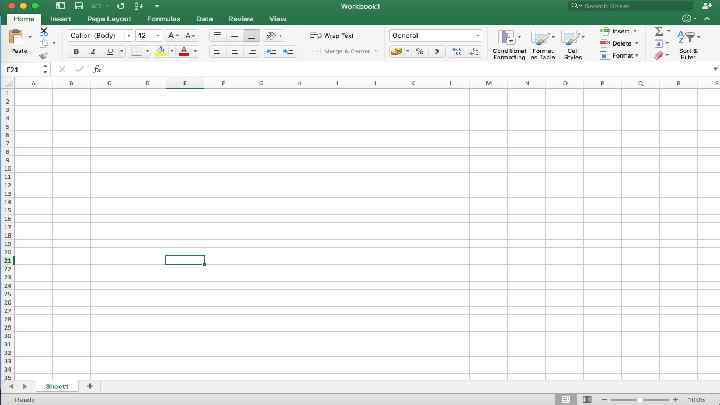Select the Sheet1 tab
Screen dimensions: 720x405
pyautogui.click(x=57, y=387)
